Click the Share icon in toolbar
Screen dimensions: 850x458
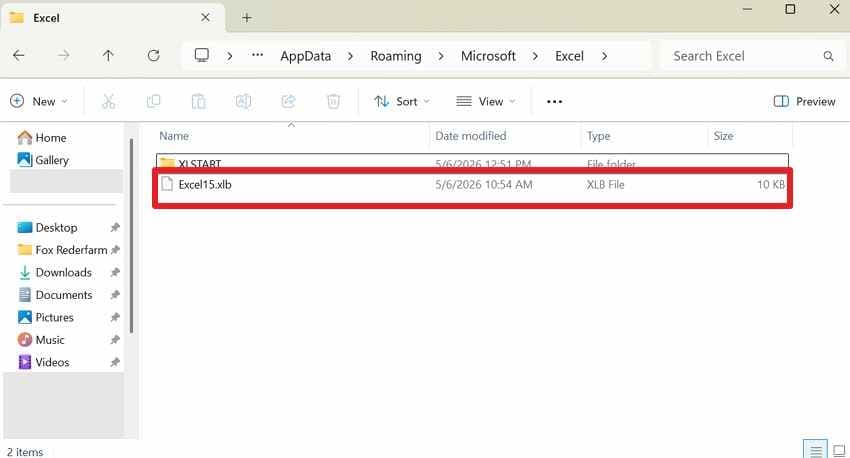pos(288,101)
